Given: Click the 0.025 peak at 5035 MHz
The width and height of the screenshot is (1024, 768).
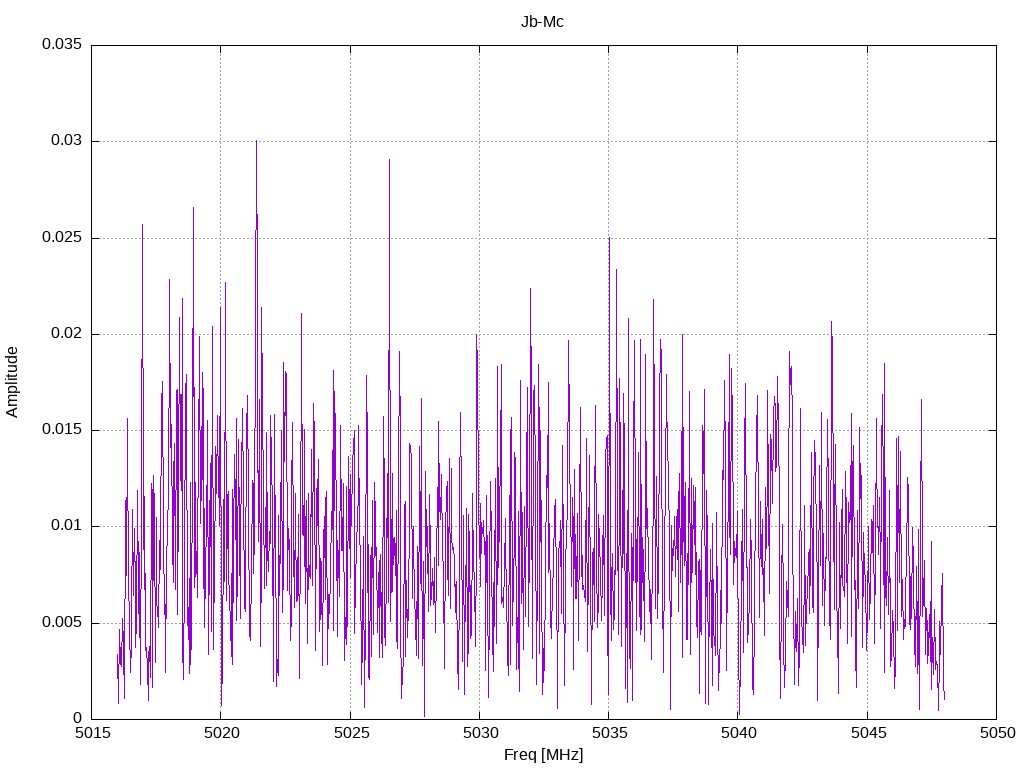Looking at the screenshot, I should click(x=609, y=239).
